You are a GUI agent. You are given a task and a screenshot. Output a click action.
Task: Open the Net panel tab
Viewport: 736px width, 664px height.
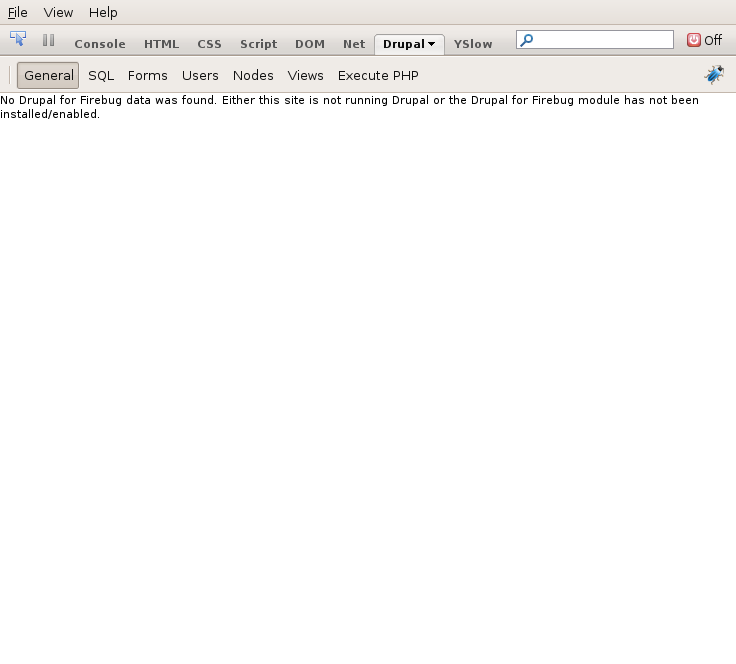[354, 44]
